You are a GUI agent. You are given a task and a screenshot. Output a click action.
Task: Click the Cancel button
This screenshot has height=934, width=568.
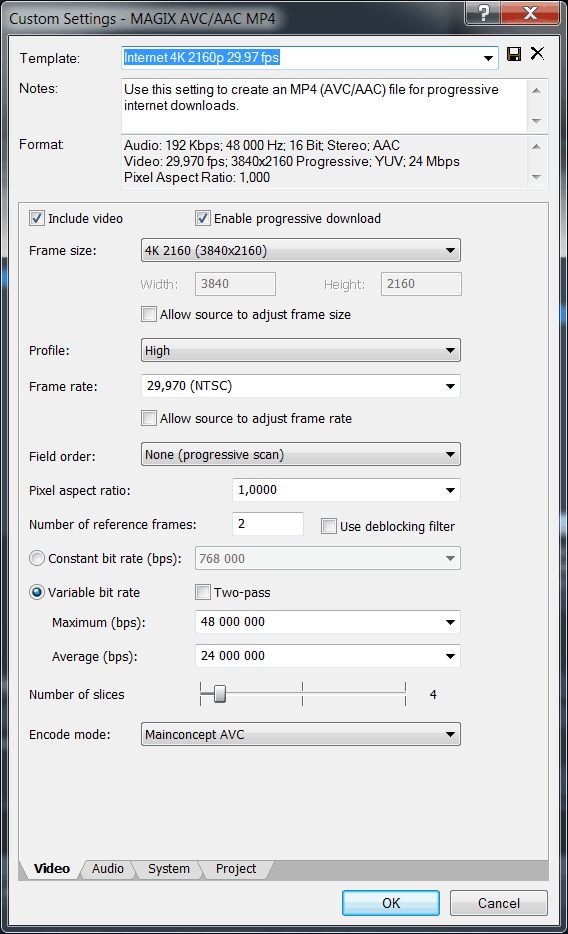click(x=498, y=903)
